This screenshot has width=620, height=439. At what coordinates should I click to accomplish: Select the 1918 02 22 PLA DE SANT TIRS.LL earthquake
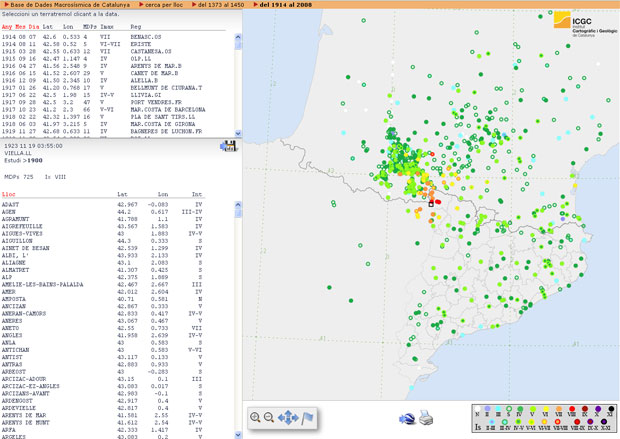98,117
